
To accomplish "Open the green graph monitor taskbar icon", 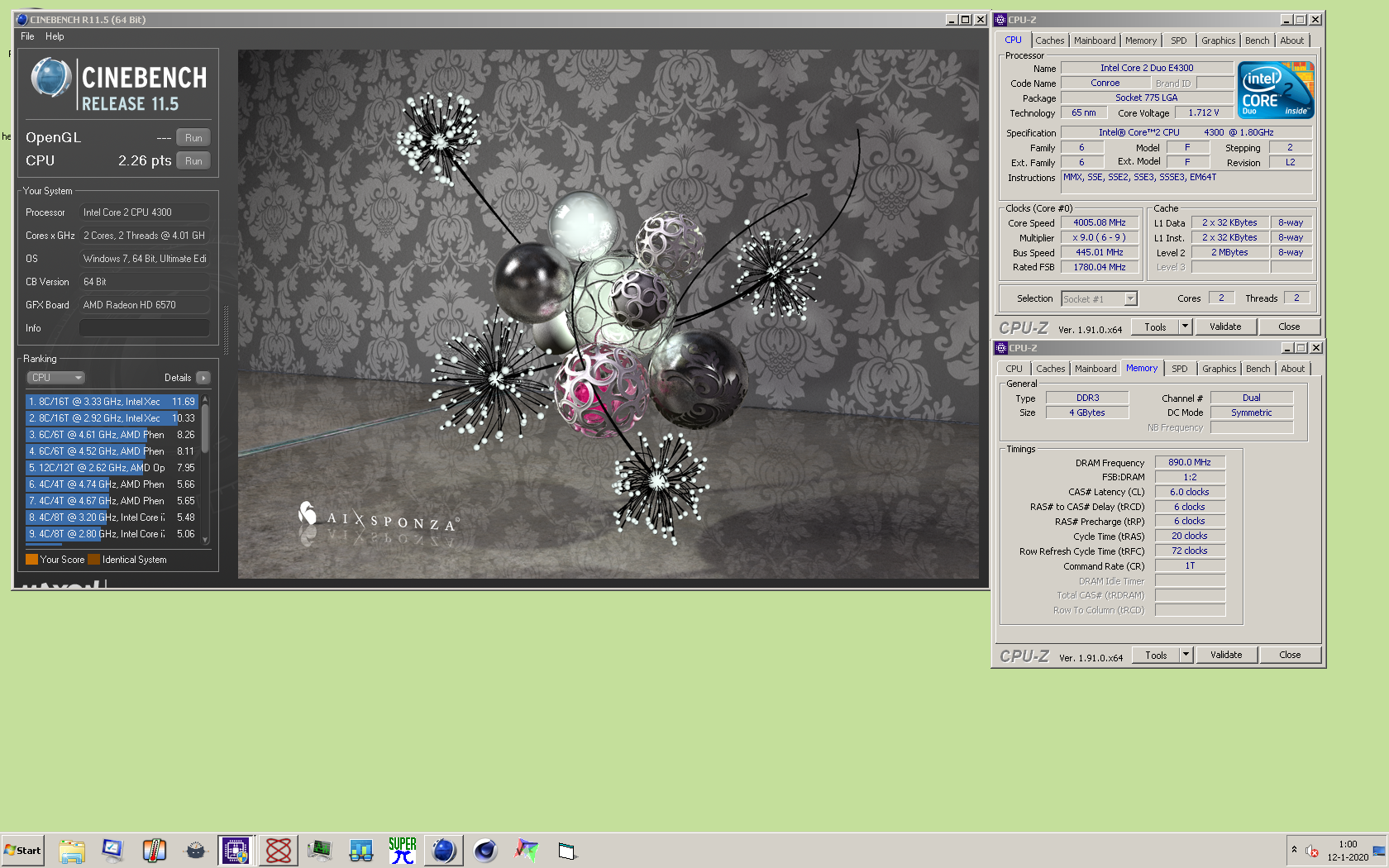I will point(320,850).
